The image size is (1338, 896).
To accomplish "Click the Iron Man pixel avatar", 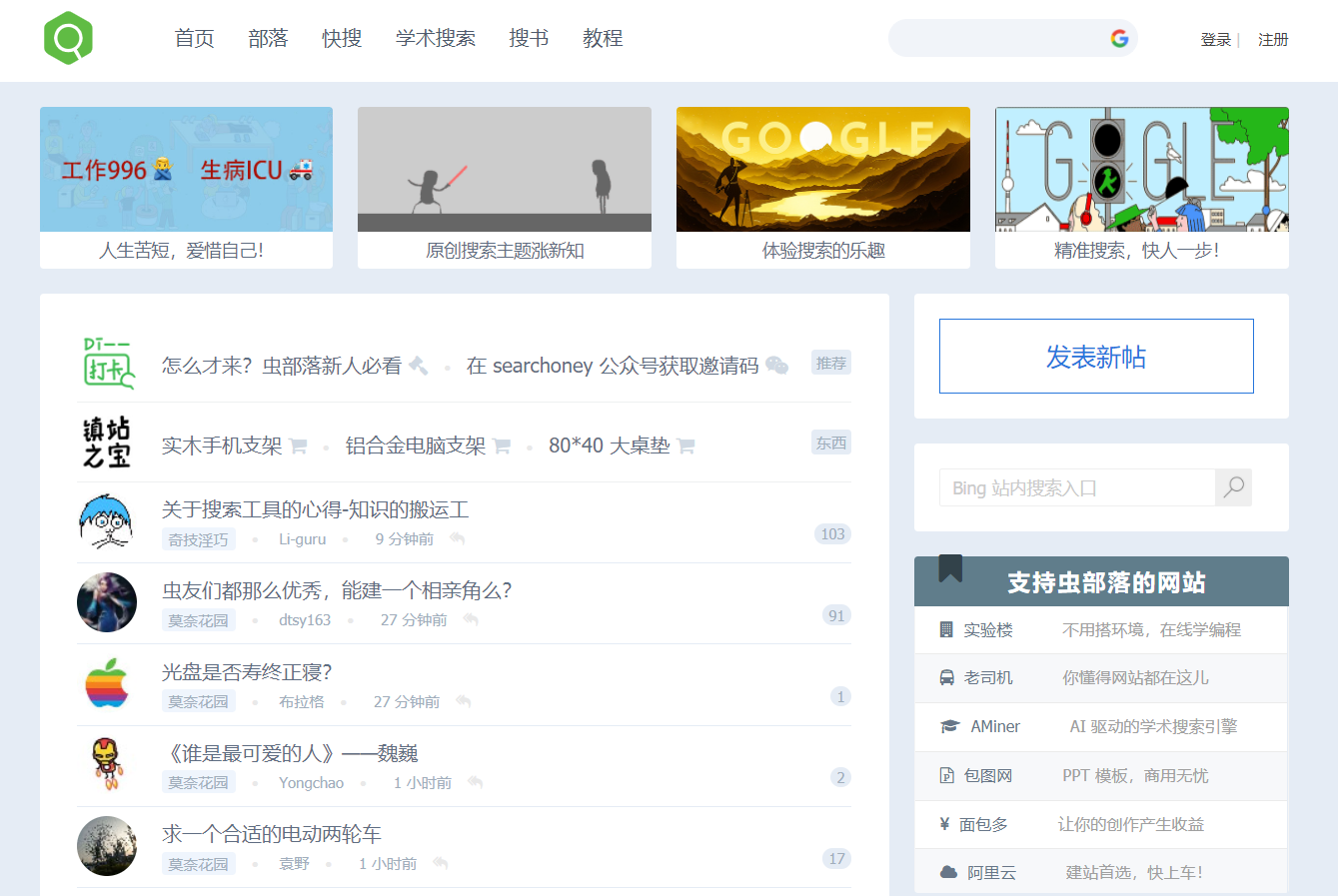I will [x=105, y=764].
